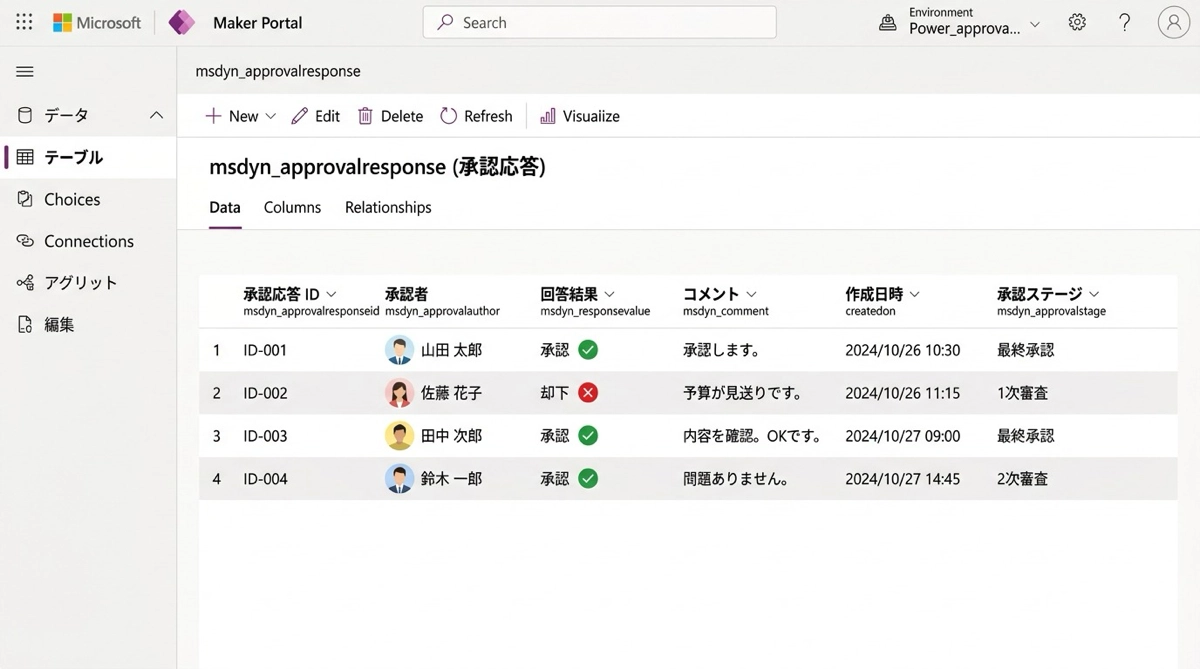Switch to the Relationships tab
Image resolution: width=1200 pixels, height=669 pixels.
[388, 207]
